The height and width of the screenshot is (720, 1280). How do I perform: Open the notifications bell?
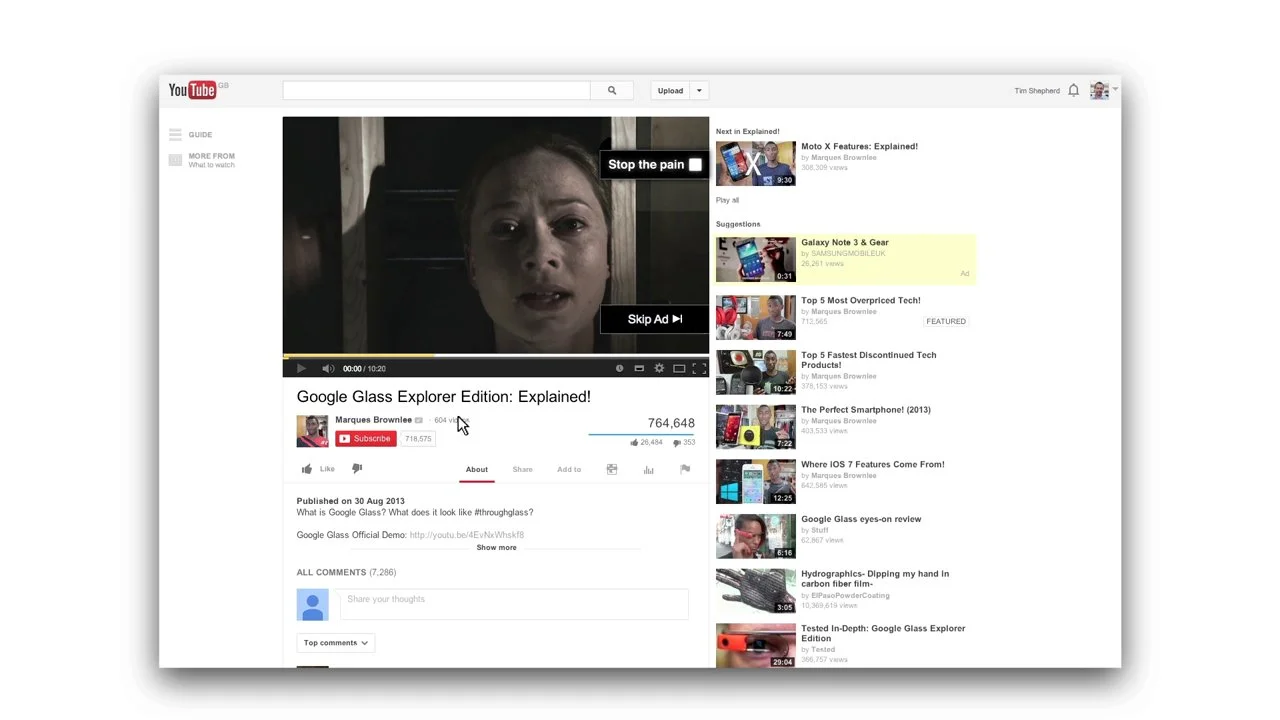tap(1073, 90)
